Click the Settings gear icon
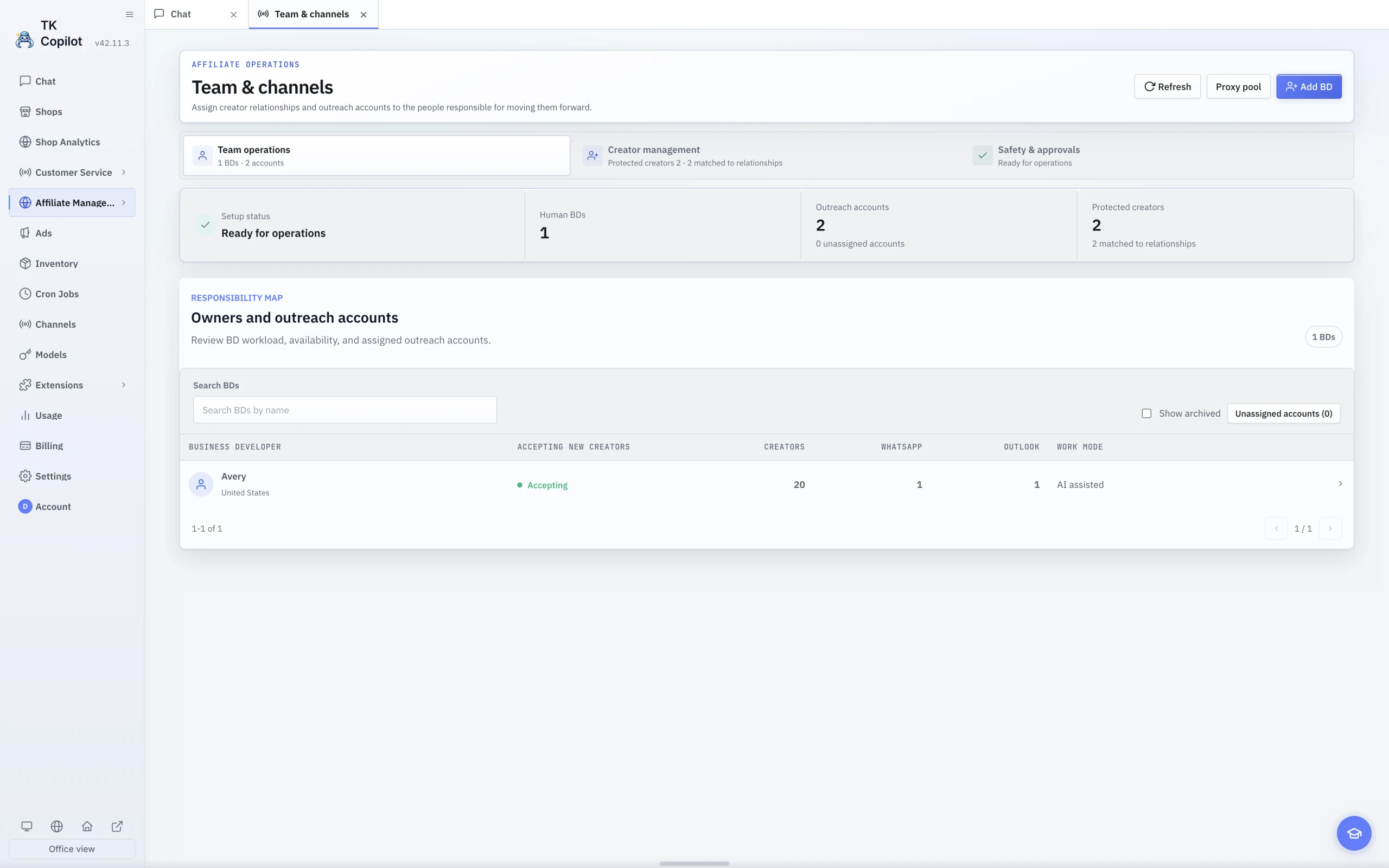The image size is (1389, 868). coord(24,476)
